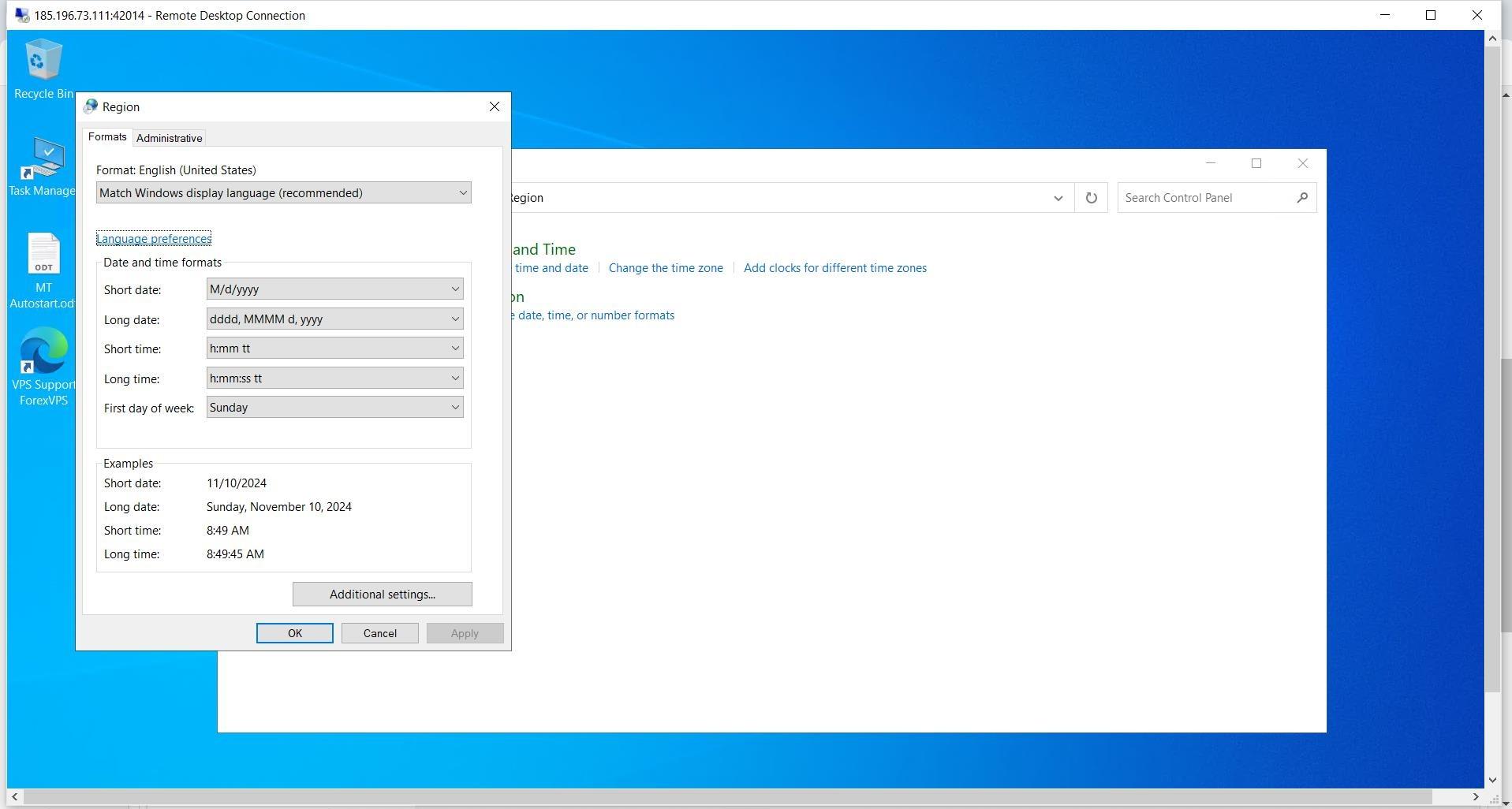Select the VPS Support ForexVPS Edge shortcut
Screen dimensions: 1512x809
coord(43,367)
